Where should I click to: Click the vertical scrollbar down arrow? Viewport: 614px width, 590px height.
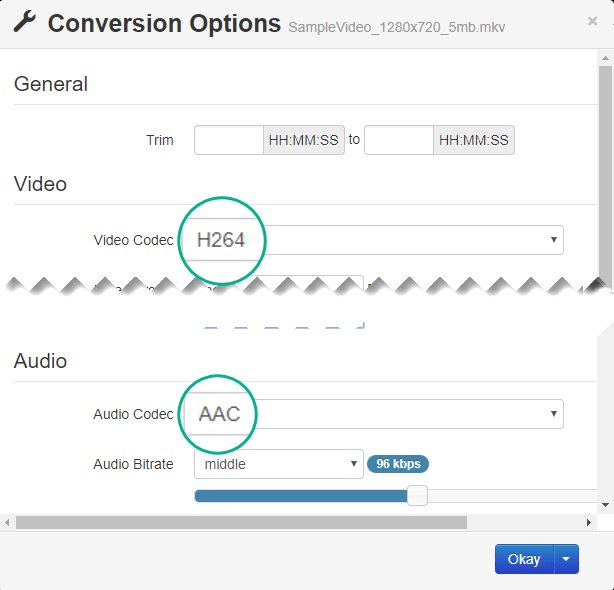(x=605, y=504)
